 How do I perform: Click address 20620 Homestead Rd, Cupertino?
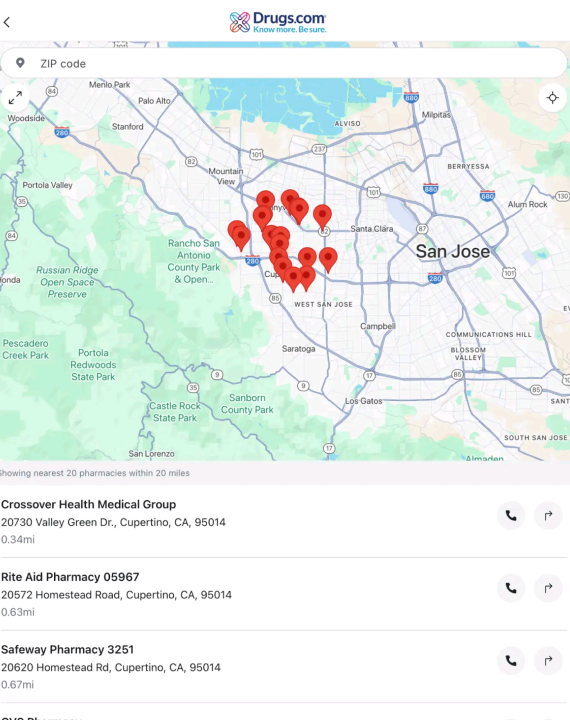coord(111,667)
